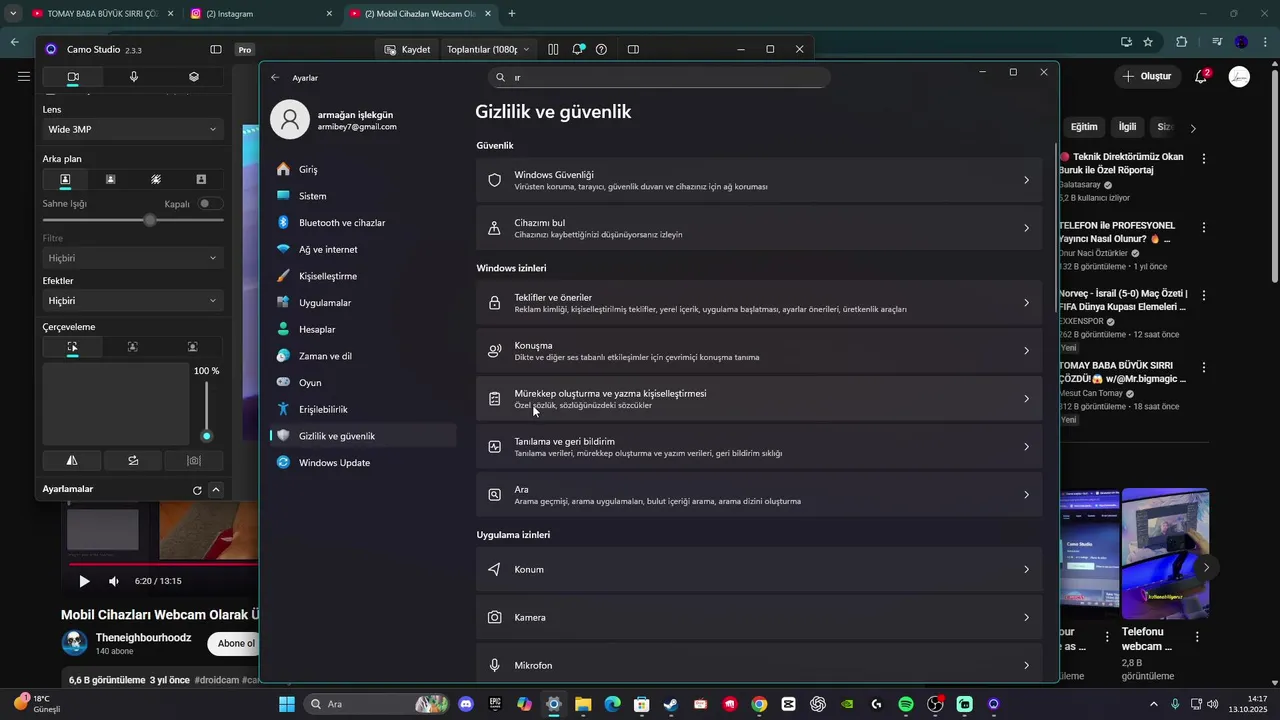1280x720 pixels.
Task: Toggle the Sahne Işığı switch
Action: pos(210,204)
